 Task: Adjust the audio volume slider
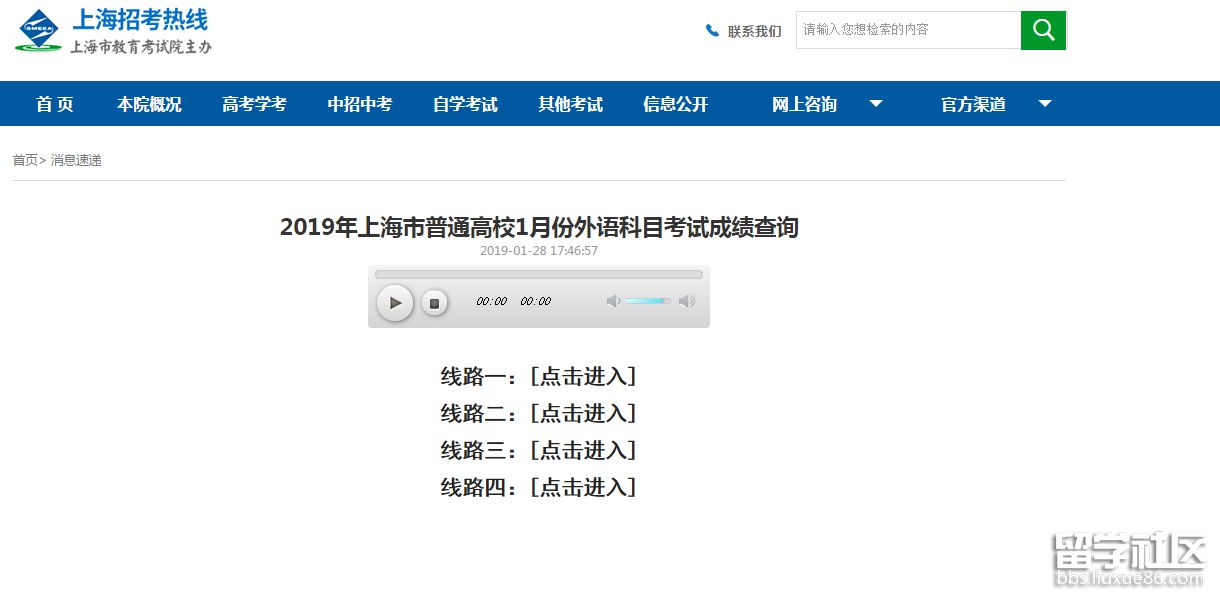tap(648, 301)
